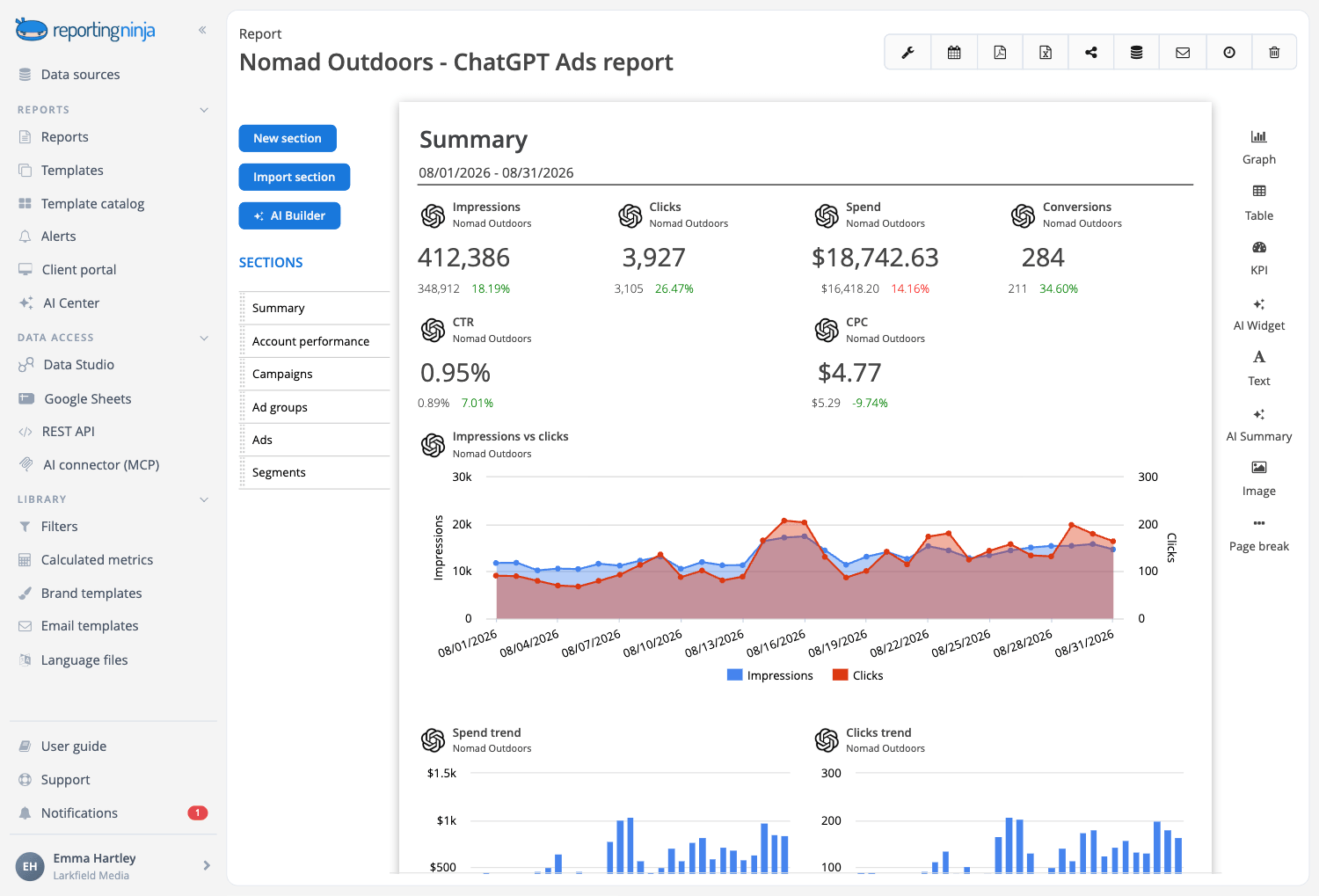
Task: Export report to Excel icon
Action: click(x=1046, y=53)
